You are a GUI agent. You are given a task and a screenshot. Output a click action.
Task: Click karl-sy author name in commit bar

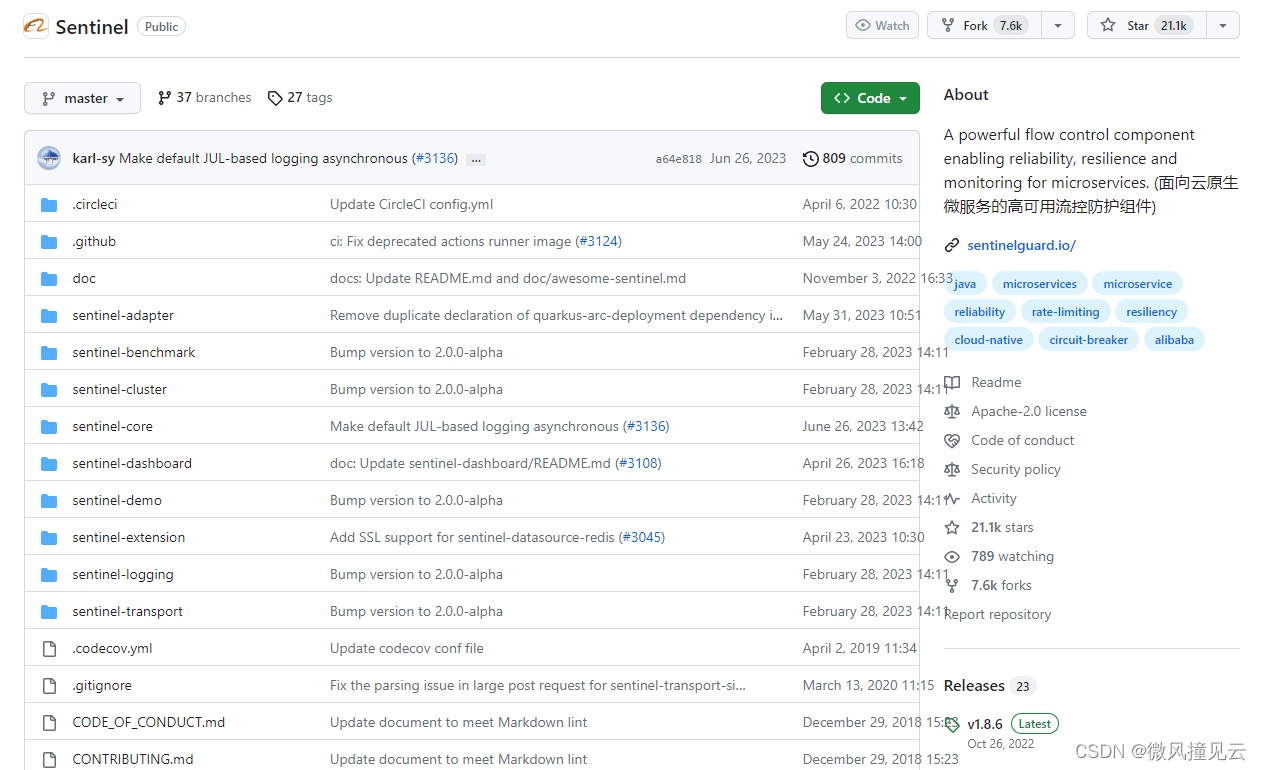[x=93, y=159]
